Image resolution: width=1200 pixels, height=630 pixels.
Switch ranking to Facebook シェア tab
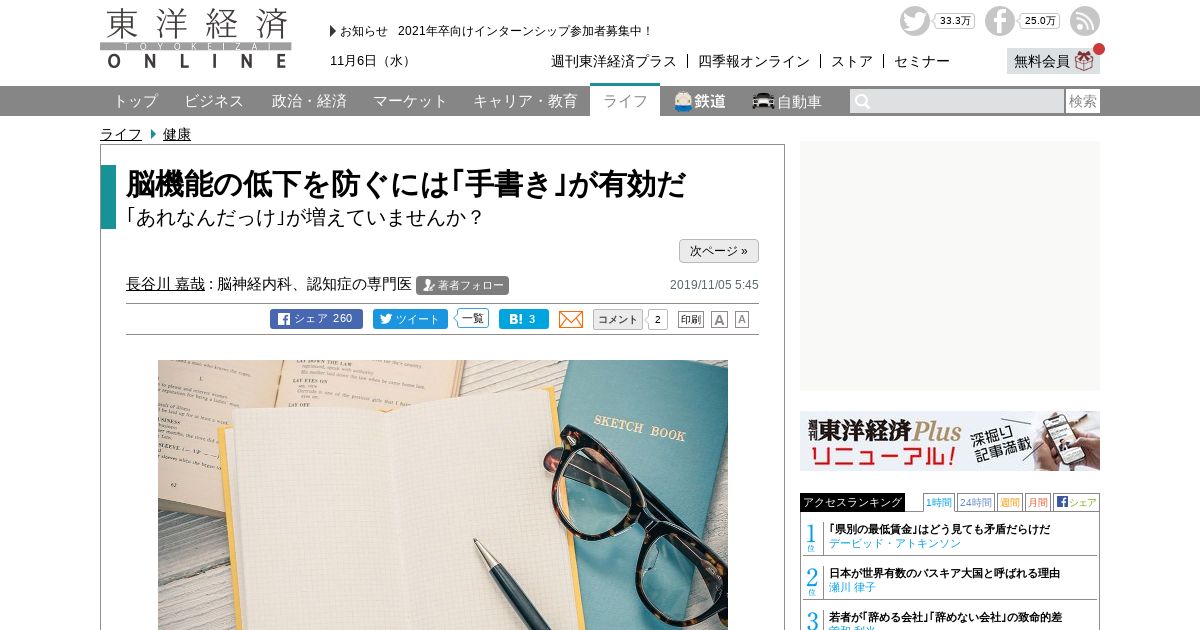[1076, 502]
